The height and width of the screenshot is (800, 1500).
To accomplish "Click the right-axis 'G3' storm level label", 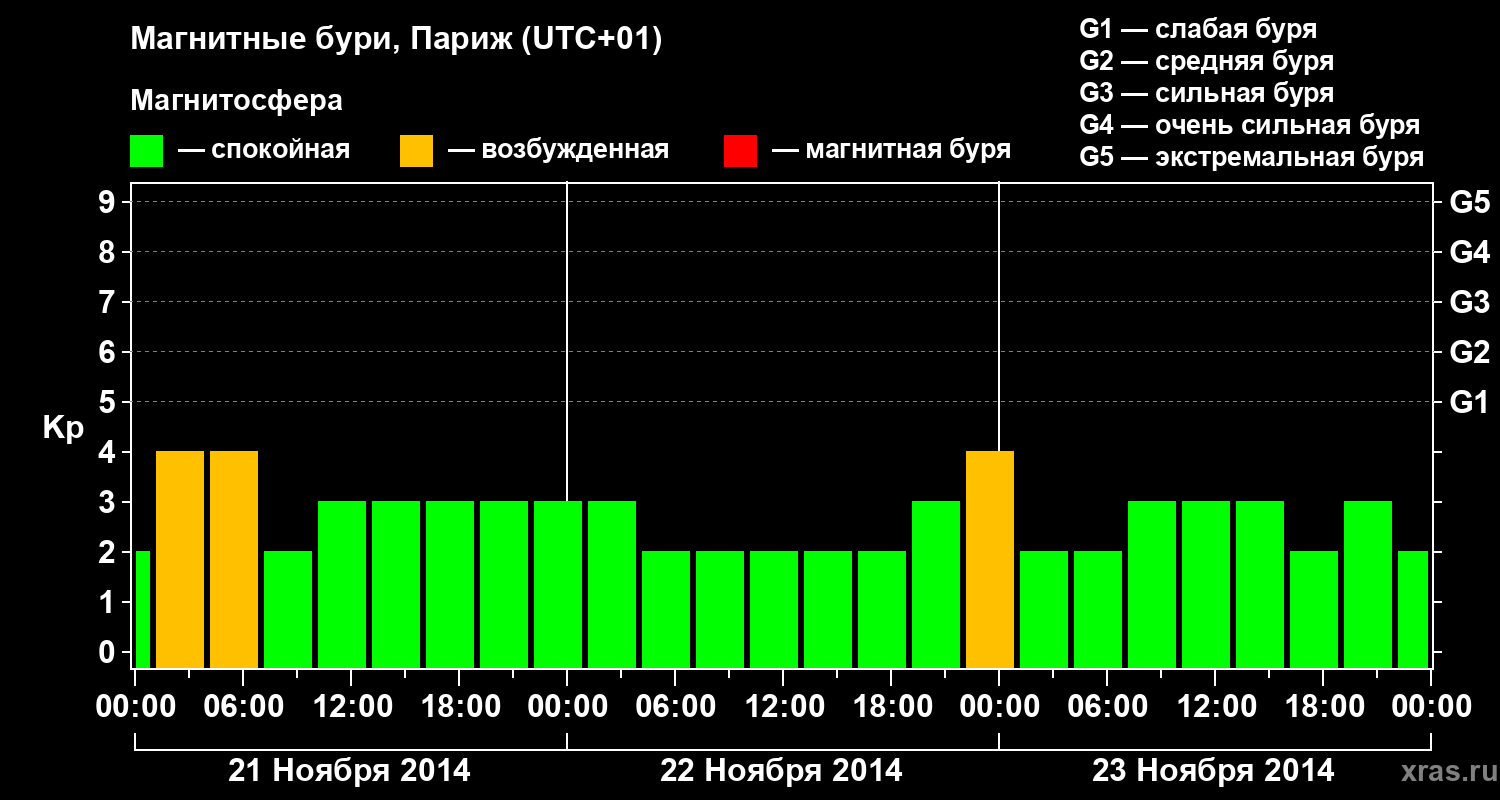I will click(x=1469, y=303).
